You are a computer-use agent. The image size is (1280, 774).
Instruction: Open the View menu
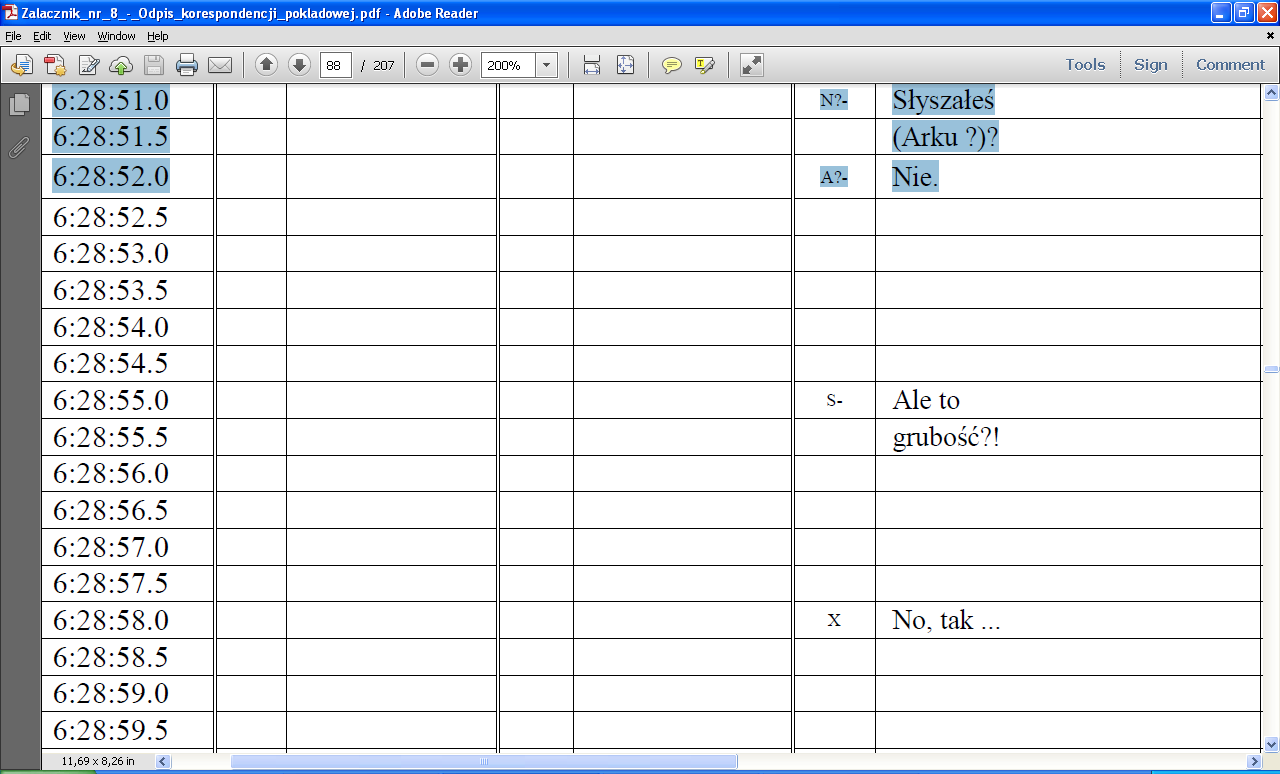74,36
